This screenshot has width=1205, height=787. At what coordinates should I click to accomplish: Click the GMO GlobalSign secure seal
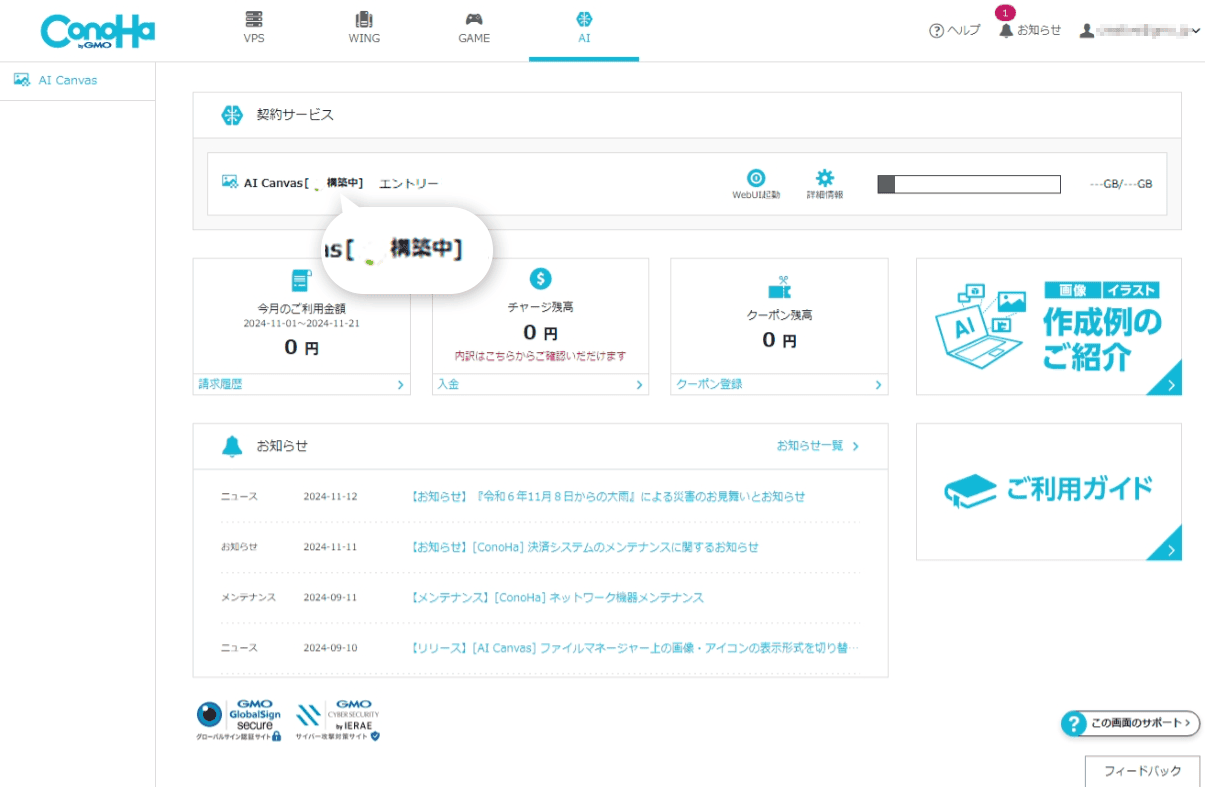pyautogui.click(x=238, y=720)
